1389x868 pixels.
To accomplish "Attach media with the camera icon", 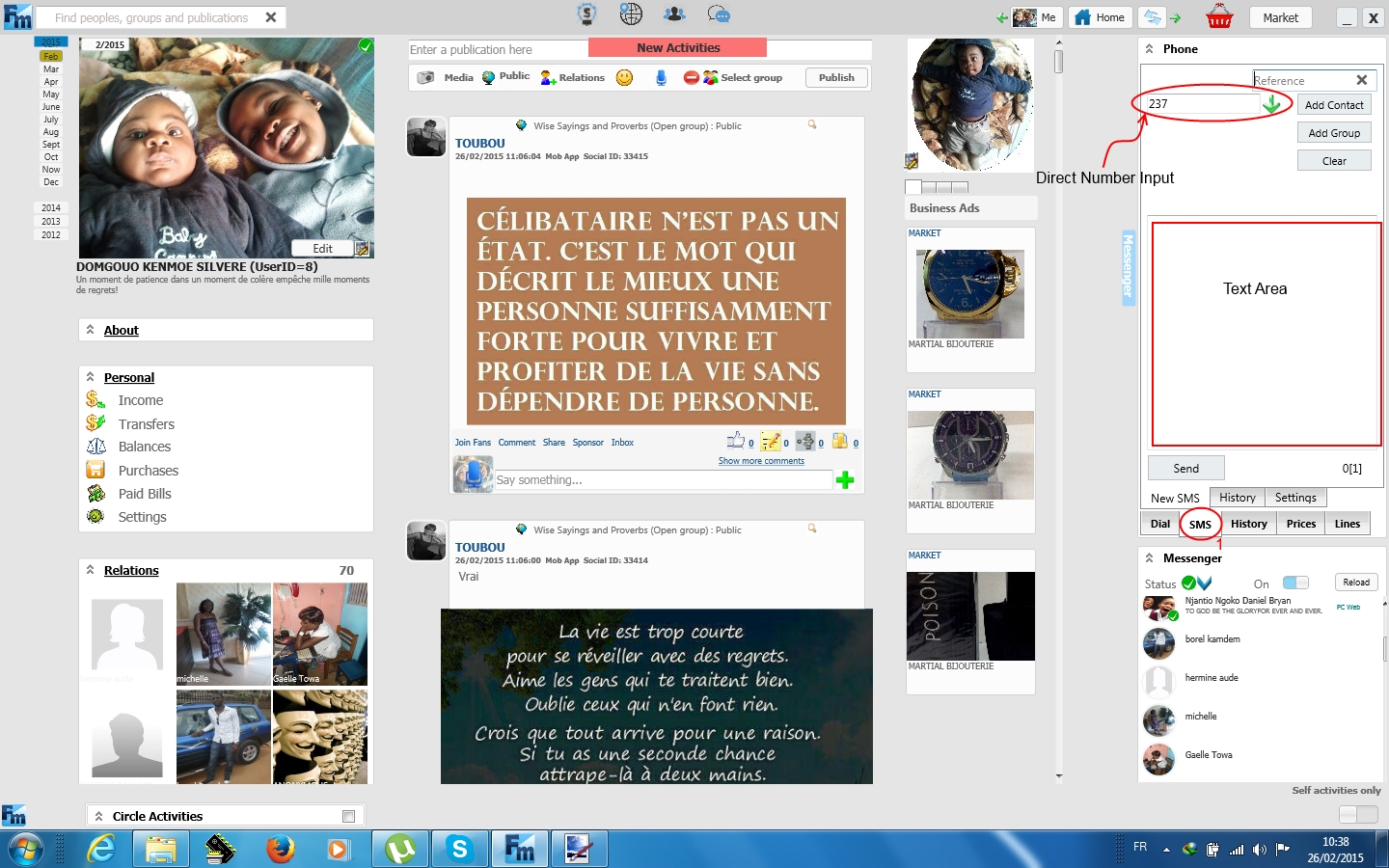I will 425,77.
